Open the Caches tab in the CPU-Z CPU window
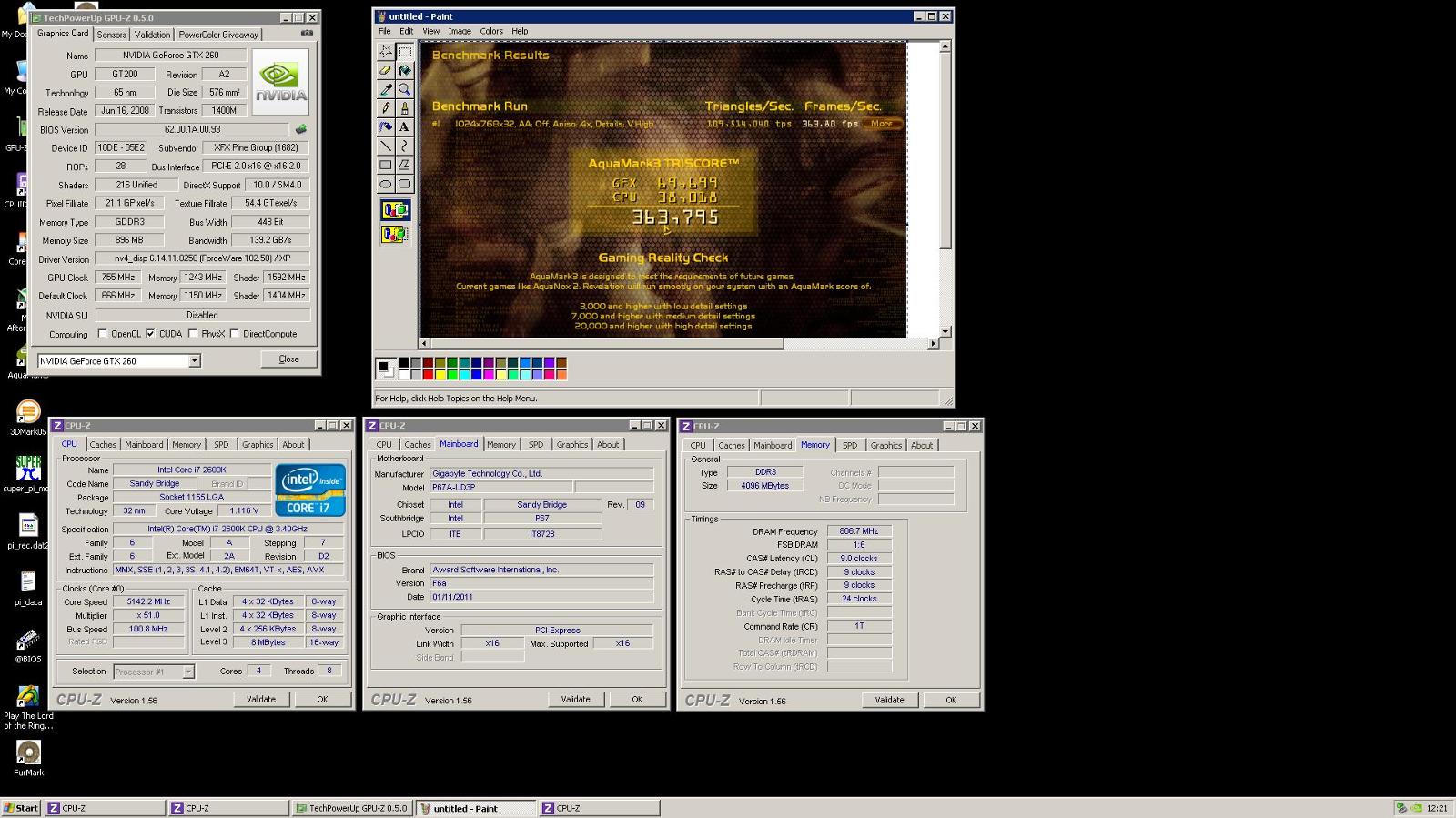 pos(103,445)
